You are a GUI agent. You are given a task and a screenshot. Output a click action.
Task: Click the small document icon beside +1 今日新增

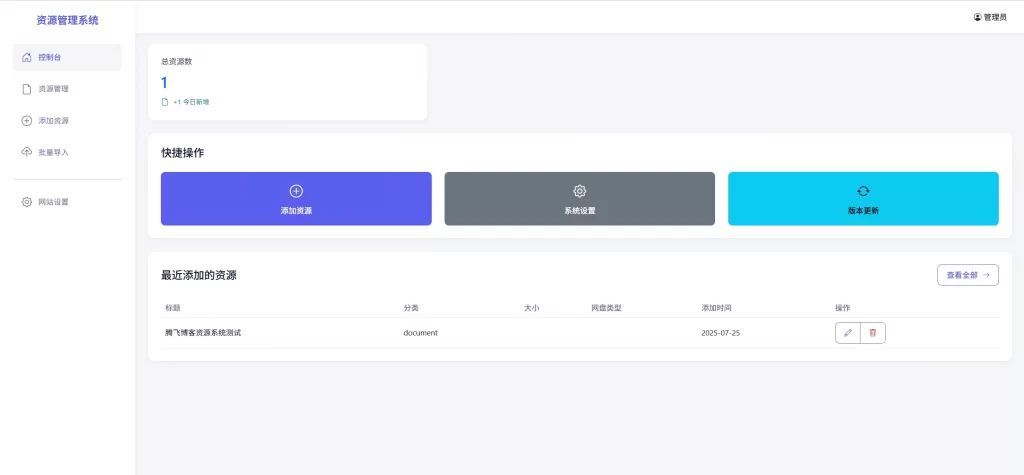(x=165, y=102)
